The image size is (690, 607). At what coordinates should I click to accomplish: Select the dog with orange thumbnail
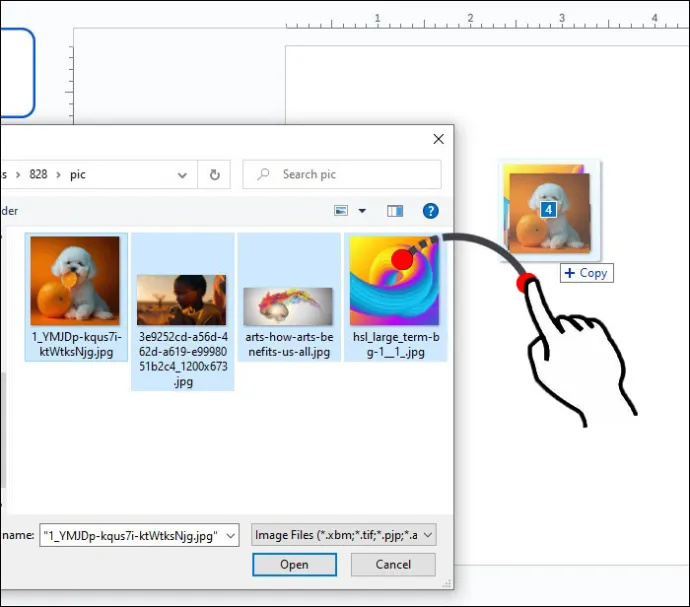[75, 281]
